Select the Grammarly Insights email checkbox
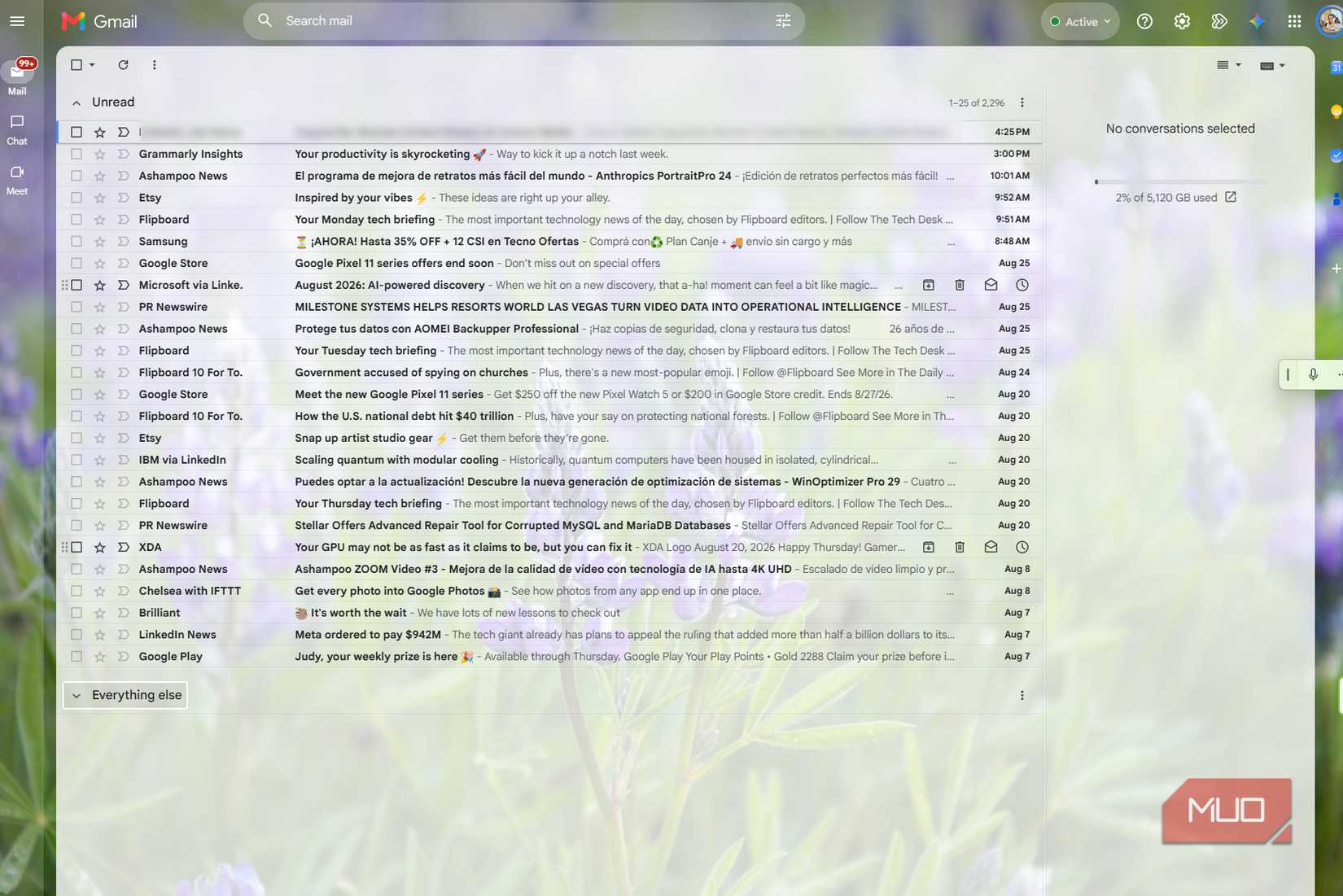The width and height of the screenshot is (1343, 896). tap(77, 154)
